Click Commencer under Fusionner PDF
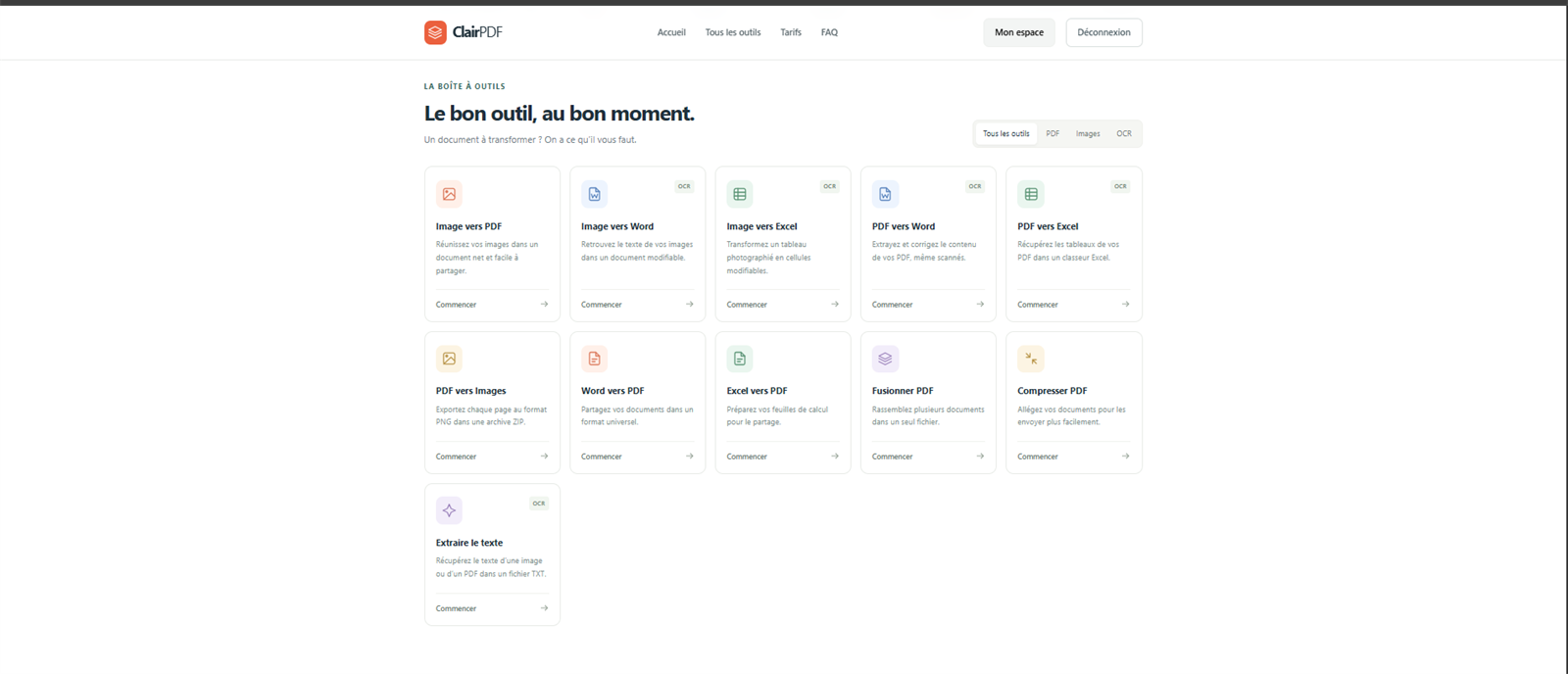 [893, 457]
